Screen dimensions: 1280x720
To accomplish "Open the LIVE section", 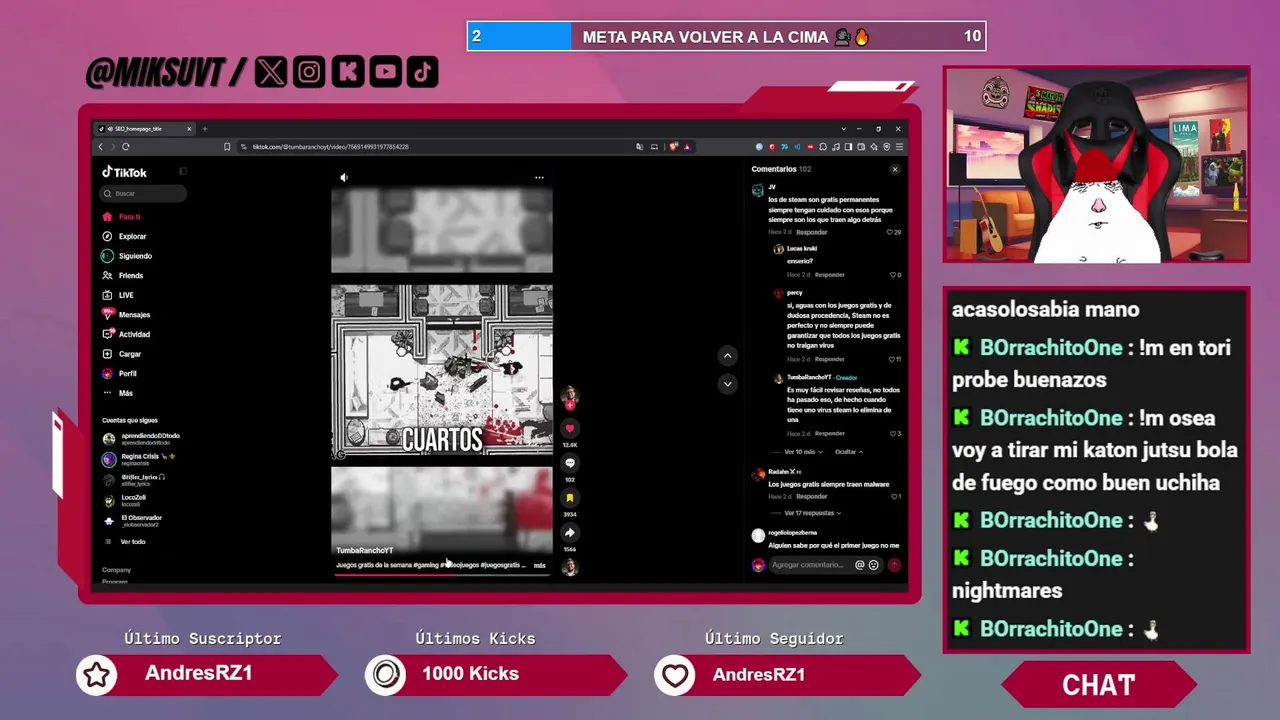I will 118,295.
